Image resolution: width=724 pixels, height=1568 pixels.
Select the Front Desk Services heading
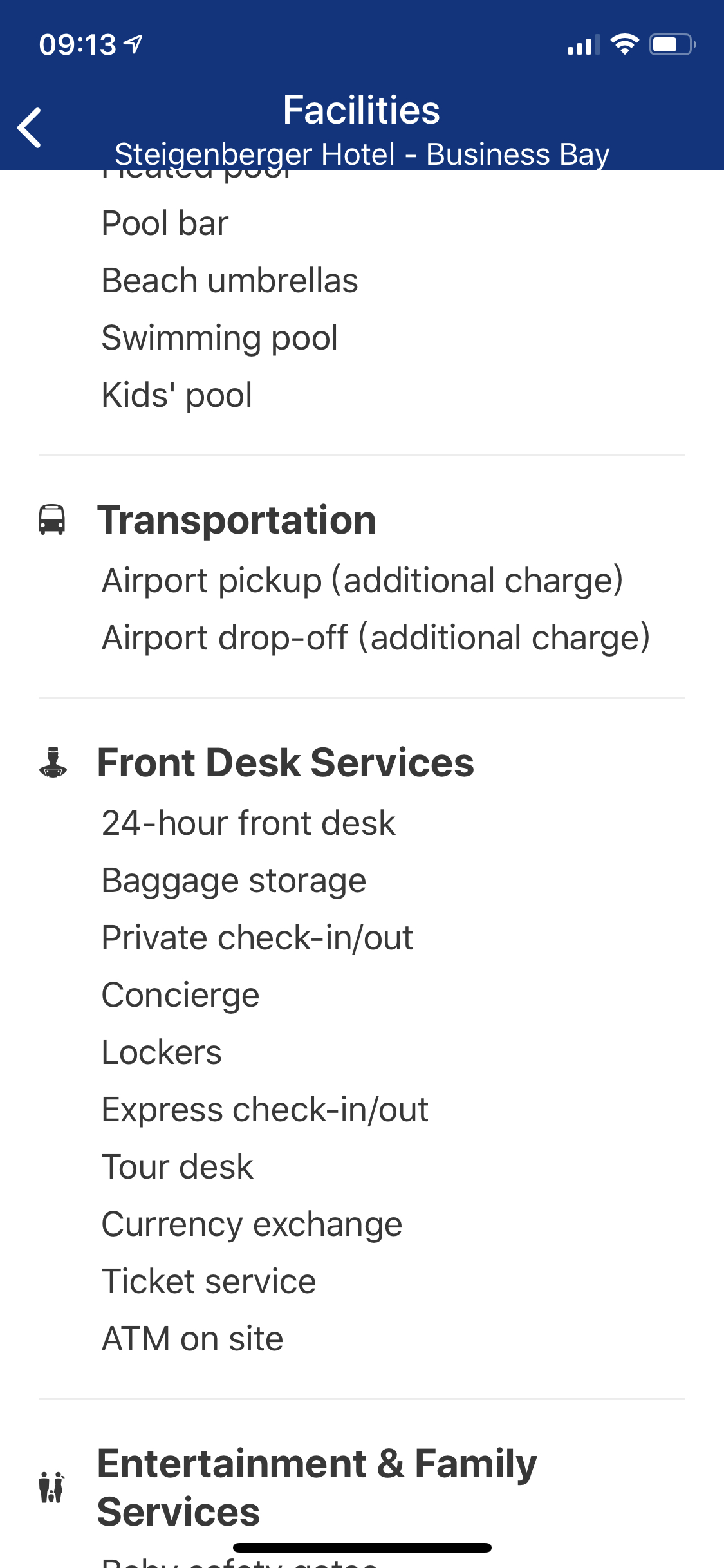point(285,762)
